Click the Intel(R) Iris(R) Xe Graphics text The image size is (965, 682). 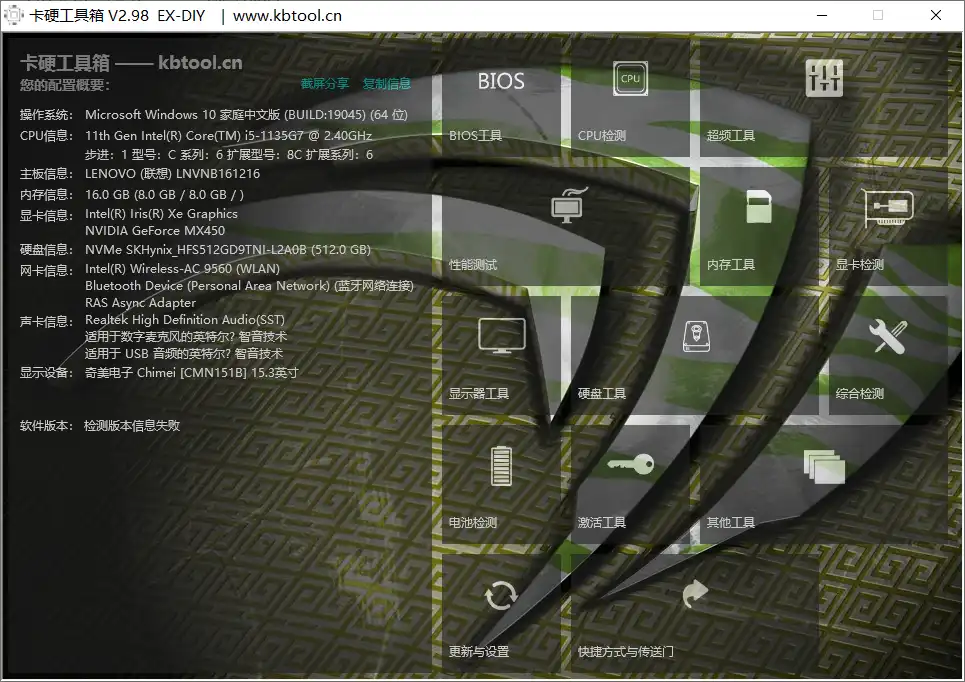click(x=161, y=214)
